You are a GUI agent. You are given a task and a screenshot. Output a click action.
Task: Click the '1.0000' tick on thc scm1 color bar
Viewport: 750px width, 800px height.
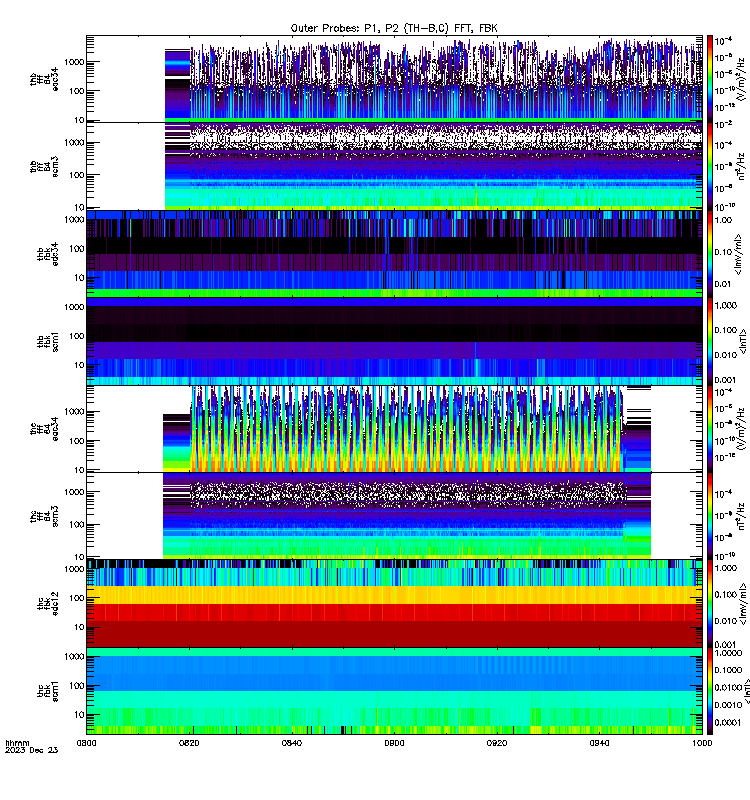click(x=728, y=653)
